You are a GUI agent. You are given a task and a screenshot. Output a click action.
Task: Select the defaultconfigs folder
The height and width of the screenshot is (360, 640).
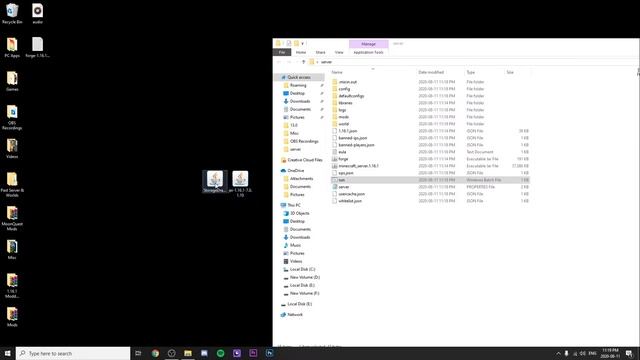pos(351,96)
